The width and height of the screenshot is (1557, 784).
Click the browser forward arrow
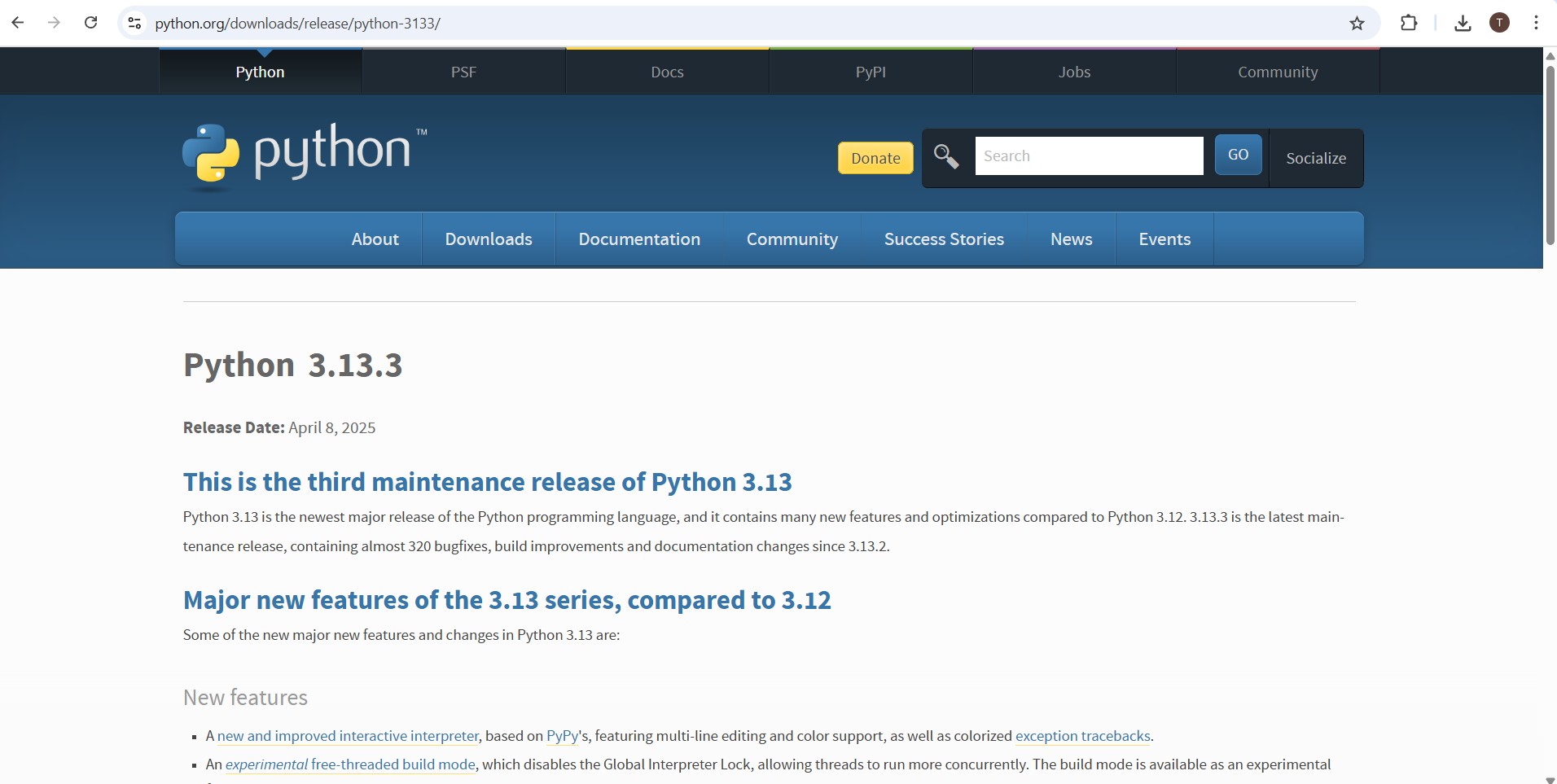point(54,23)
